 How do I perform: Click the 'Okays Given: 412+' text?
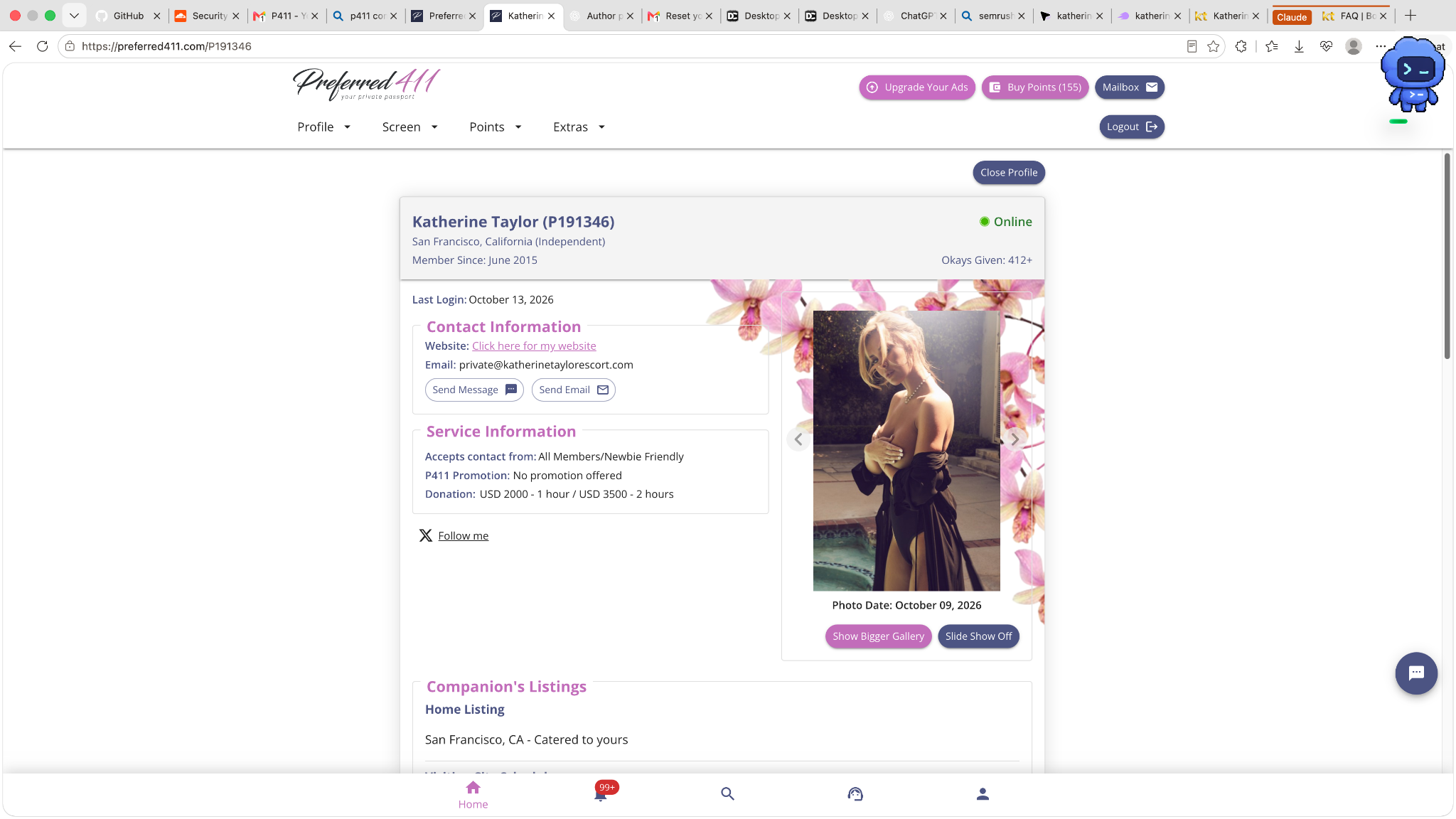click(987, 260)
